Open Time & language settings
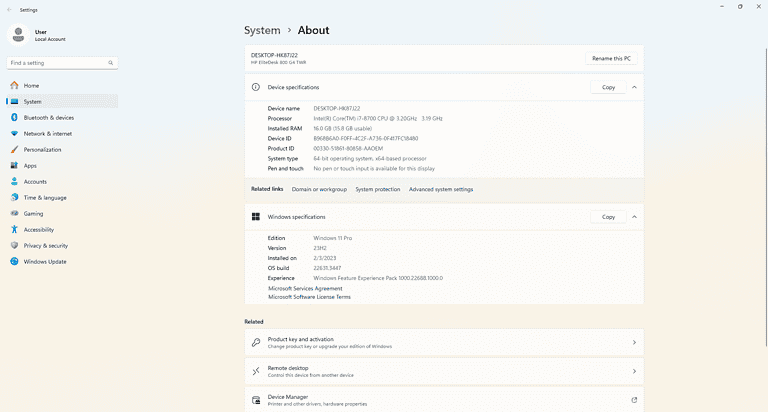This screenshot has width=768, height=412. click(x=62, y=197)
